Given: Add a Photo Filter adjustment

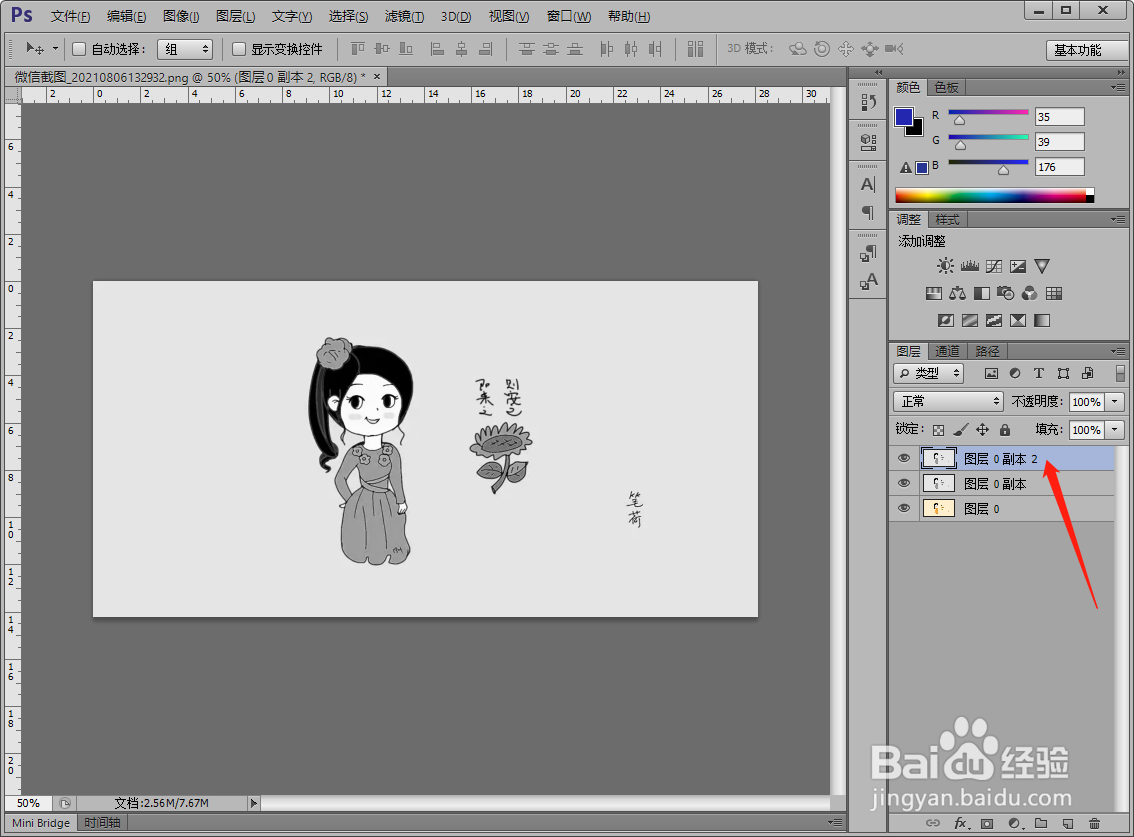Looking at the screenshot, I should tap(1005, 293).
